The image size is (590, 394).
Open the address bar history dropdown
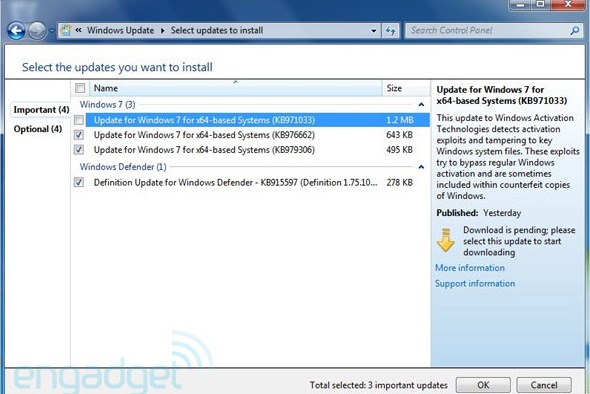pyautogui.click(x=374, y=31)
